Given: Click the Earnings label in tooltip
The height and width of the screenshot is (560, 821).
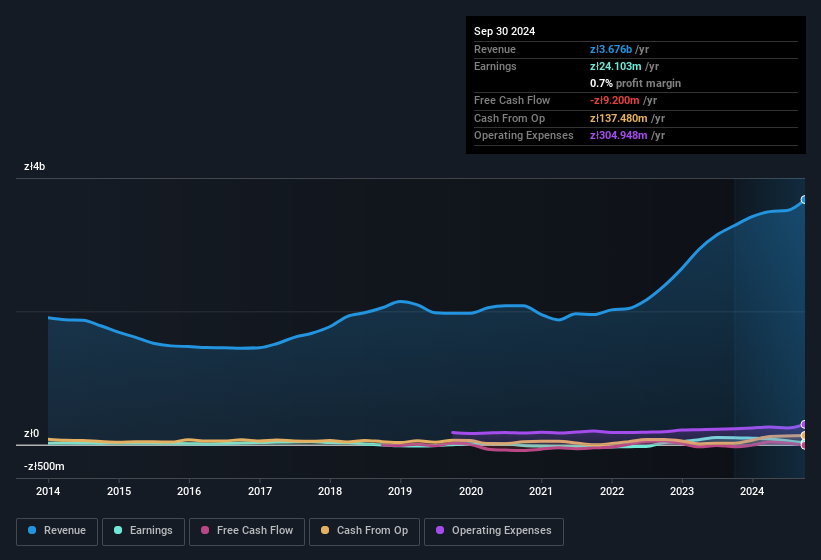Looking at the screenshot, I should [x=495, y=66].
